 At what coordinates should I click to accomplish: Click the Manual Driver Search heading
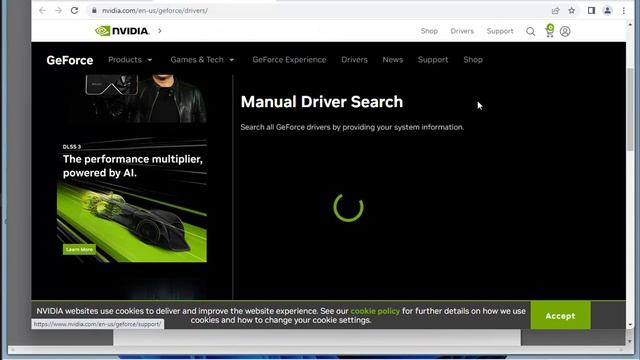pyautogui.click(x=322, y=102)
